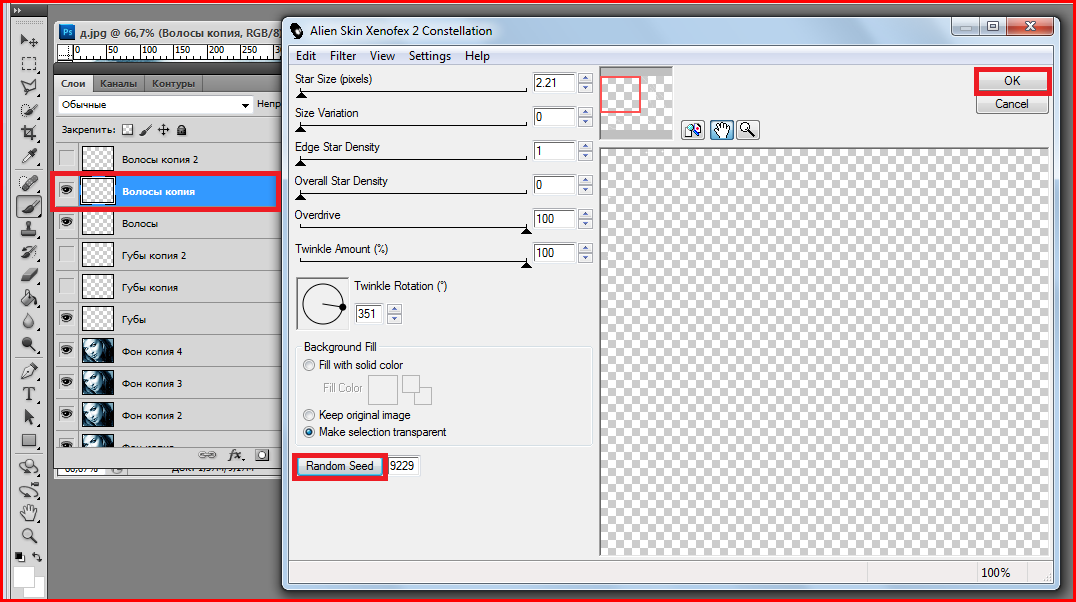Select the Zoom tool in Photoshop toolbar

pos(29,535)
